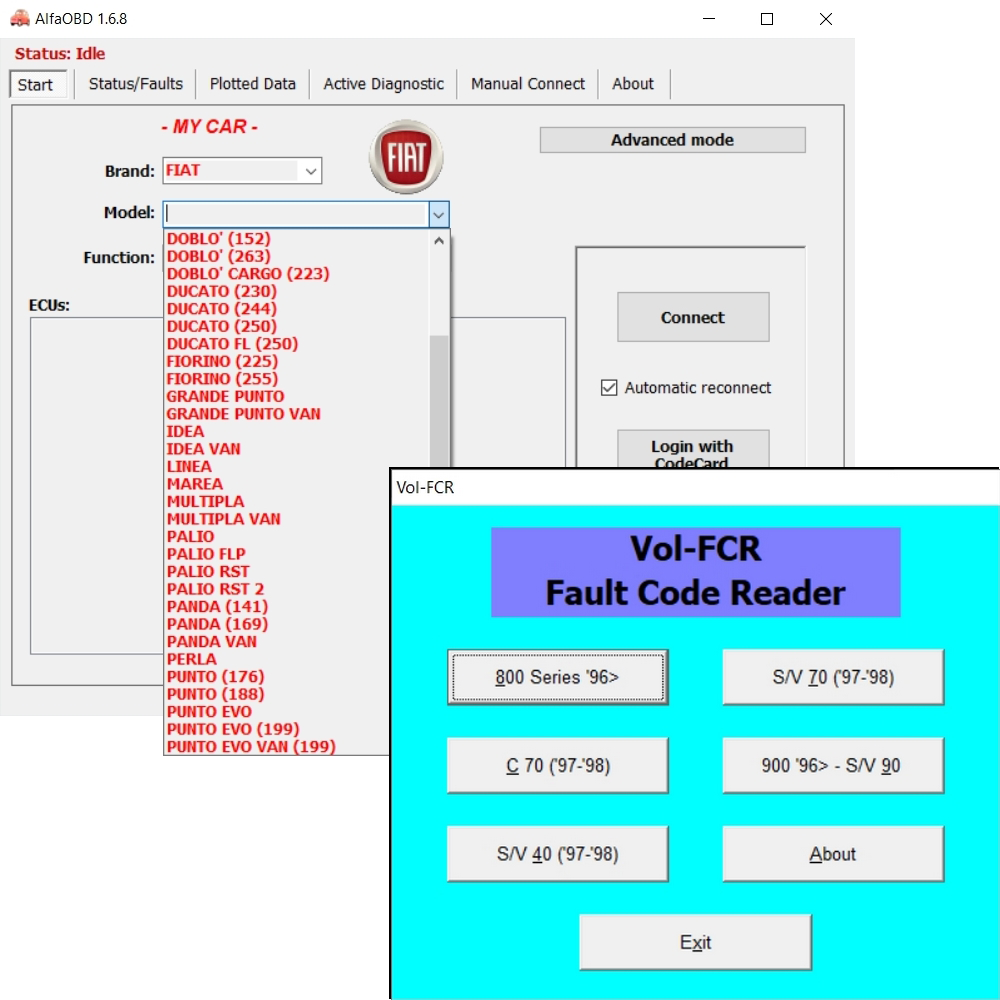1000x1000 pixels.
Task: Select the Manual Connect tab
Action: 527,84
